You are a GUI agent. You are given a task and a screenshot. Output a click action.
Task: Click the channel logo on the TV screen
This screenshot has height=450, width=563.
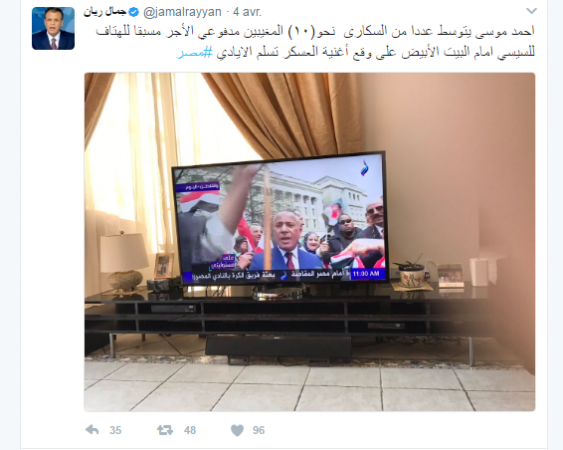point(364,168)
